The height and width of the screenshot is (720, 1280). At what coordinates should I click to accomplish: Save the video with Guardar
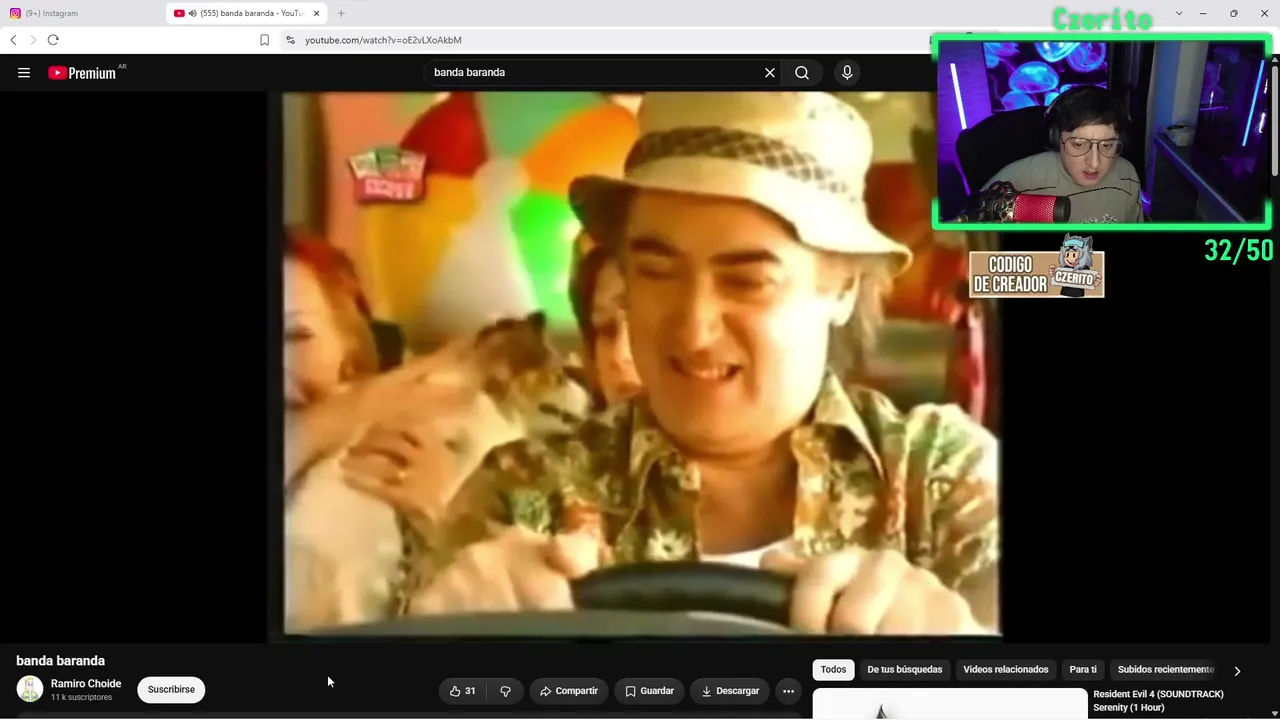point(649,691)
